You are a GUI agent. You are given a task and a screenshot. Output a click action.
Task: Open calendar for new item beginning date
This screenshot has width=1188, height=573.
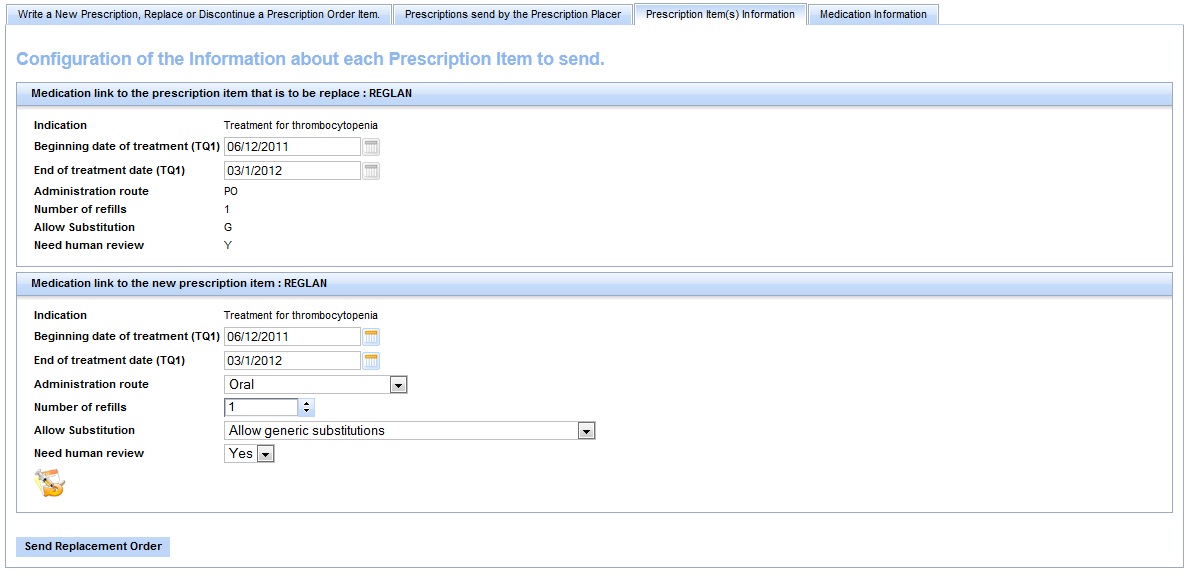(x=371, y=337)
